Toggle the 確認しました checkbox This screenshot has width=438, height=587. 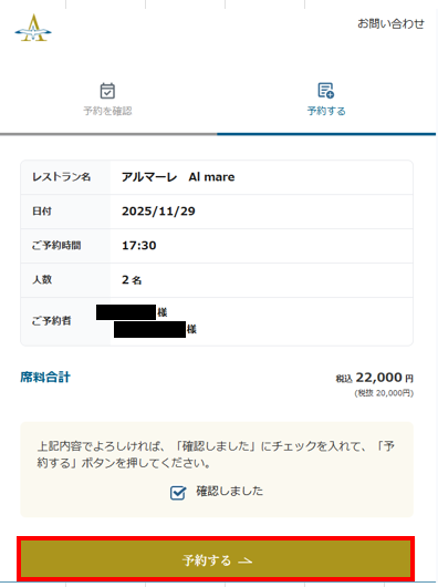point(178,493)
